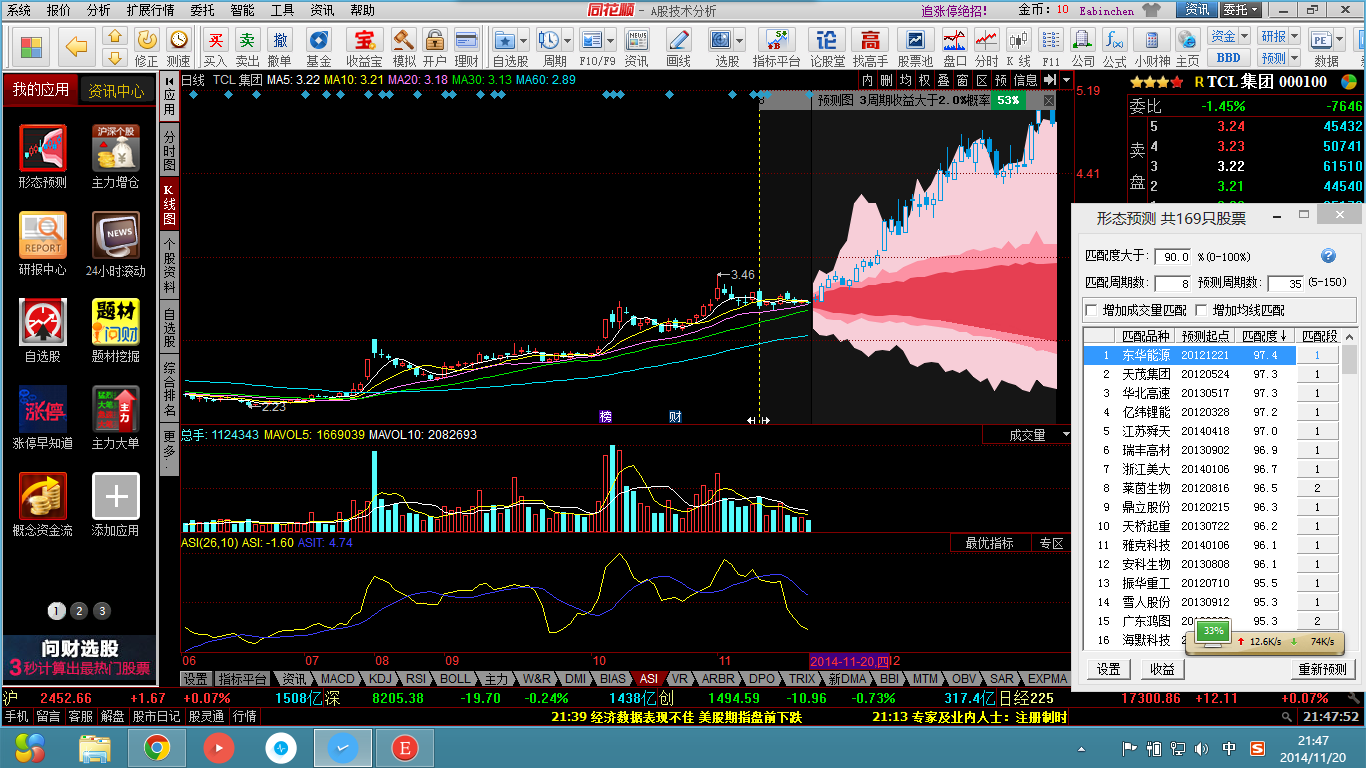This screenshot has width=1366, height=768.
Task: Open the 指标平台 toolbar icon
Action: (x=776, y=46)
